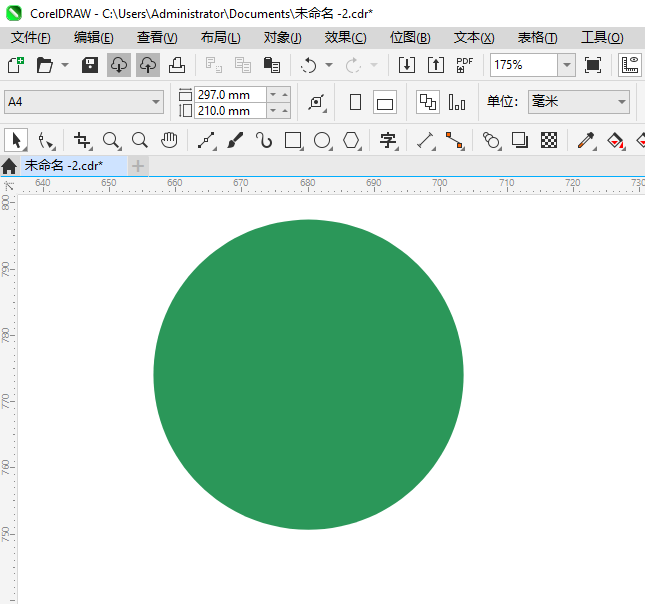Click the Publish to PDF icon
This screenshot has width=645, height=604.
pos(464,65)
